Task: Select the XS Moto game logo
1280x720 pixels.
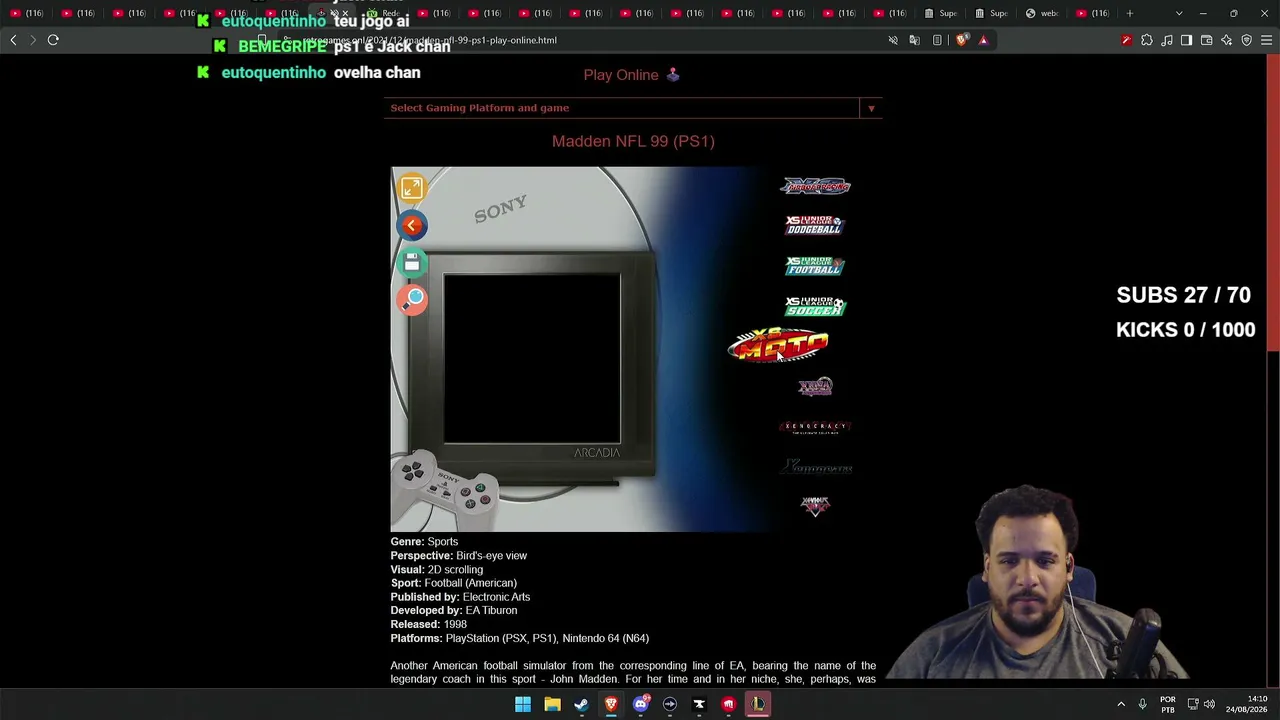Action: [x=778, y=345]
